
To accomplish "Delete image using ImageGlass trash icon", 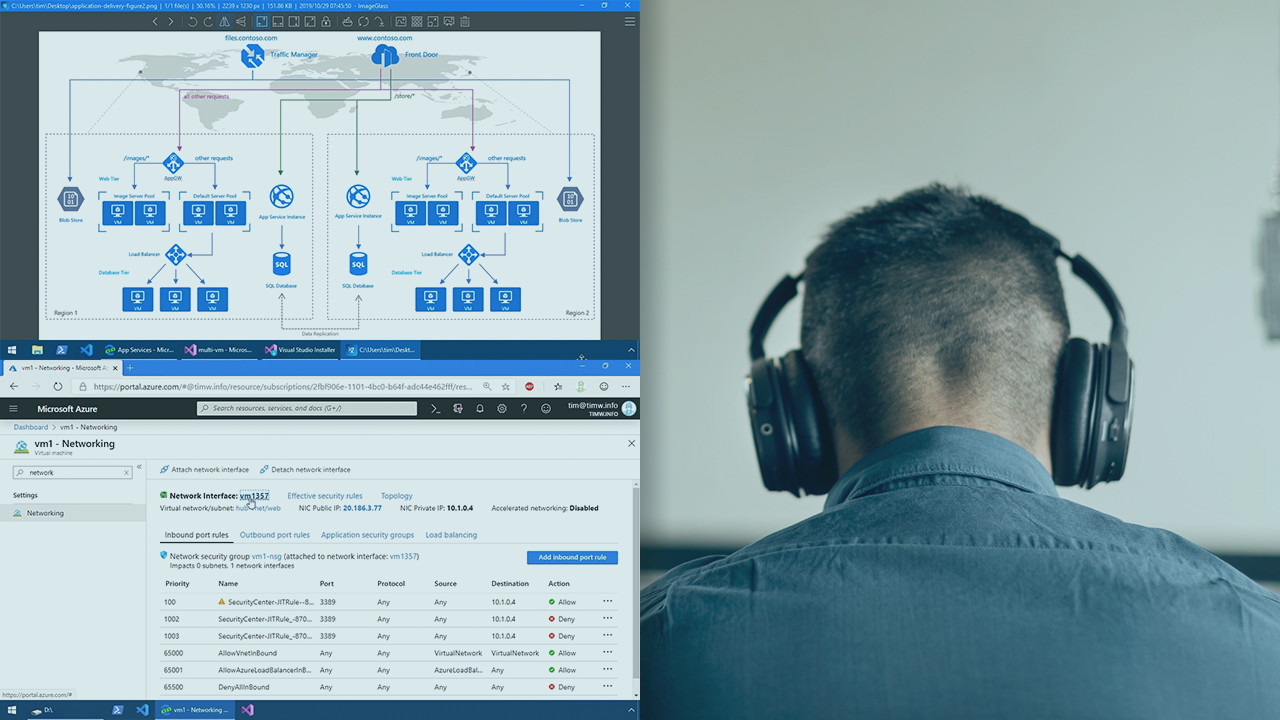I will [x=465, y=21].
